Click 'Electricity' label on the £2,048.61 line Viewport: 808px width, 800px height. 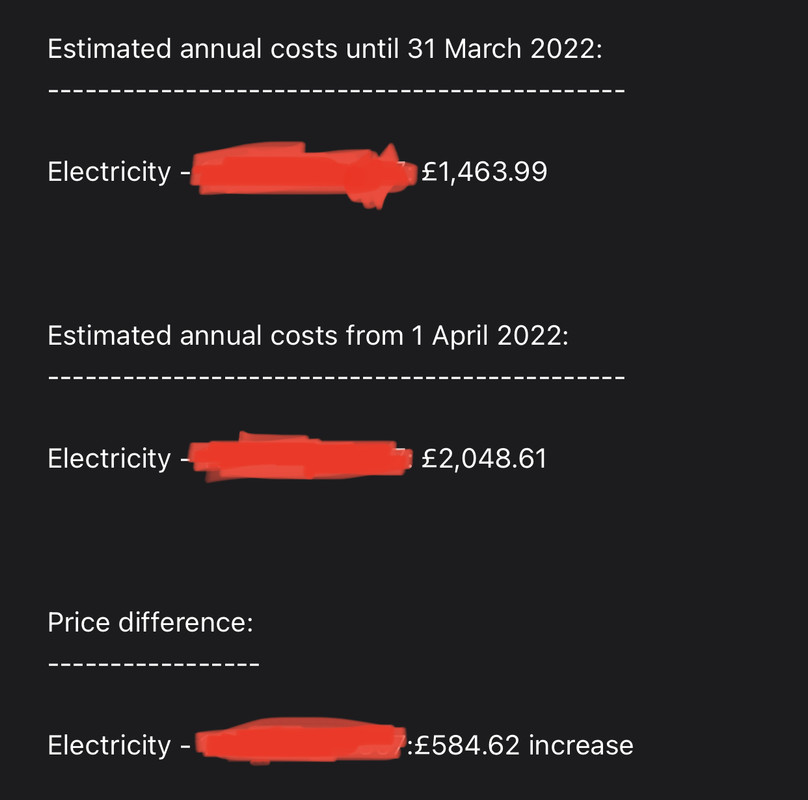(x=109, y=458)
